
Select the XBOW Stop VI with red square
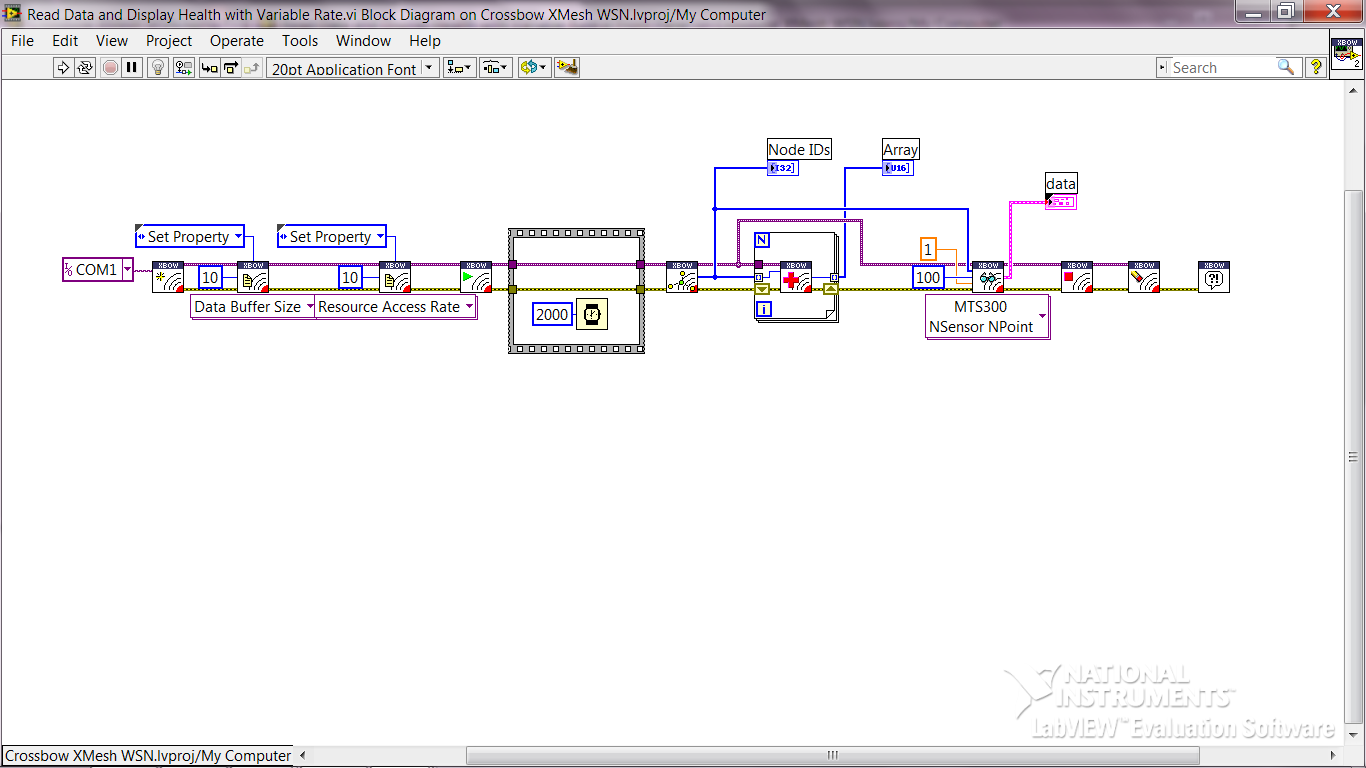click(x=1077, y=276)
